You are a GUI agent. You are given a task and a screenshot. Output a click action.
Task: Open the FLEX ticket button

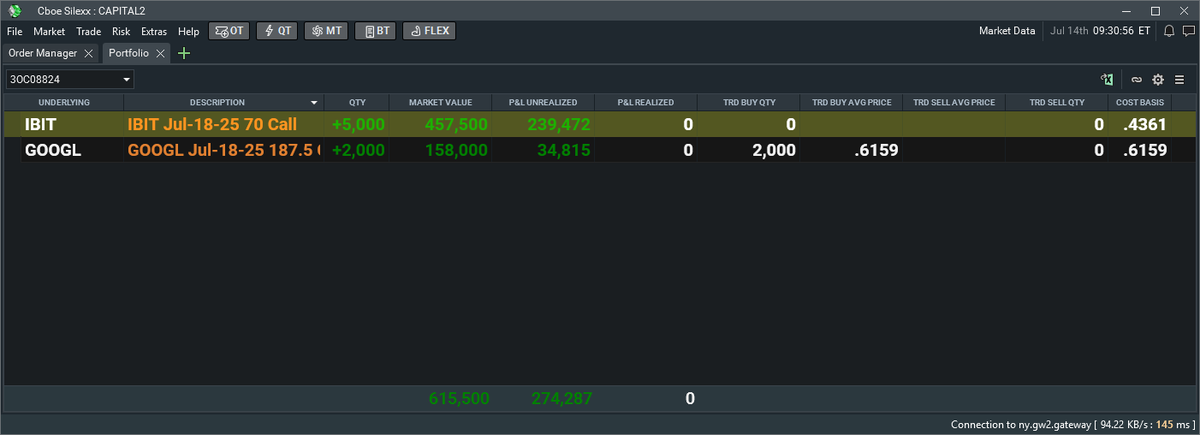[x=429, y=31]
